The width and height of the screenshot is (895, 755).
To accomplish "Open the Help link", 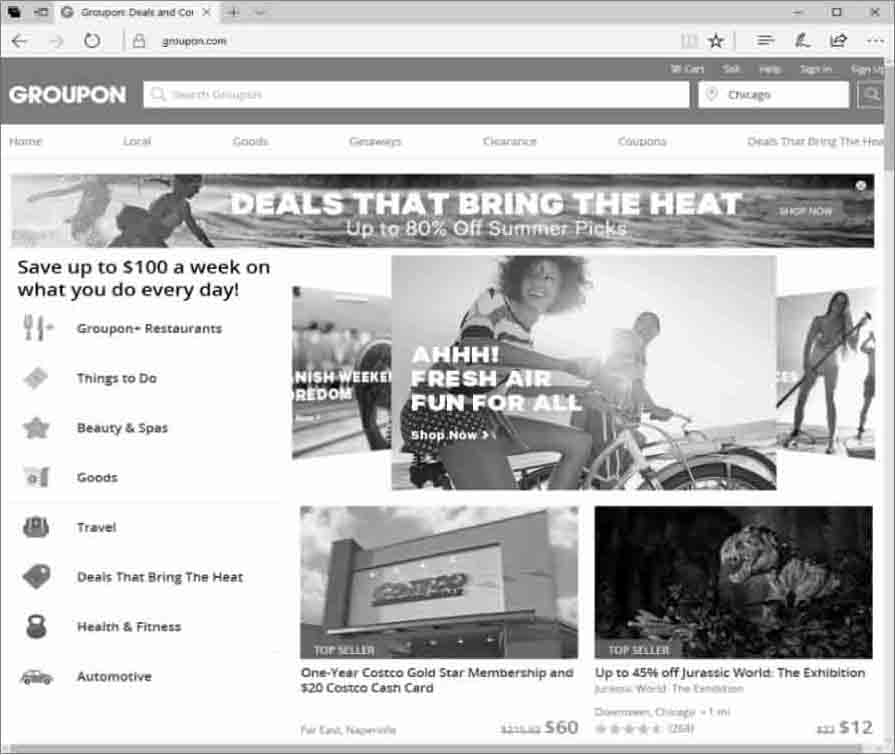I will click(x=770, y=69).
